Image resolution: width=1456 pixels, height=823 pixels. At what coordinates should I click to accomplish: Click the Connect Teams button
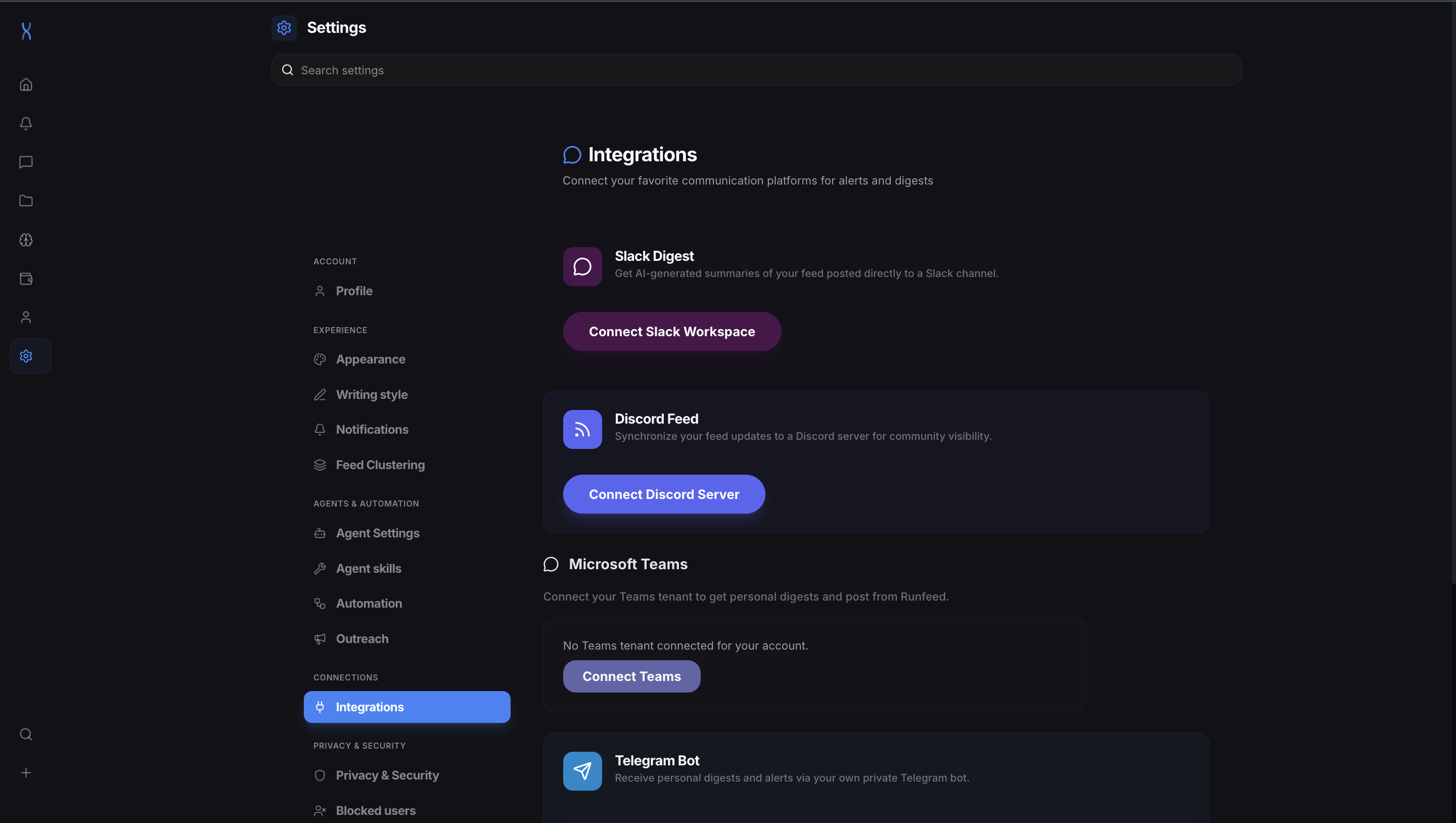click(631, 676)
